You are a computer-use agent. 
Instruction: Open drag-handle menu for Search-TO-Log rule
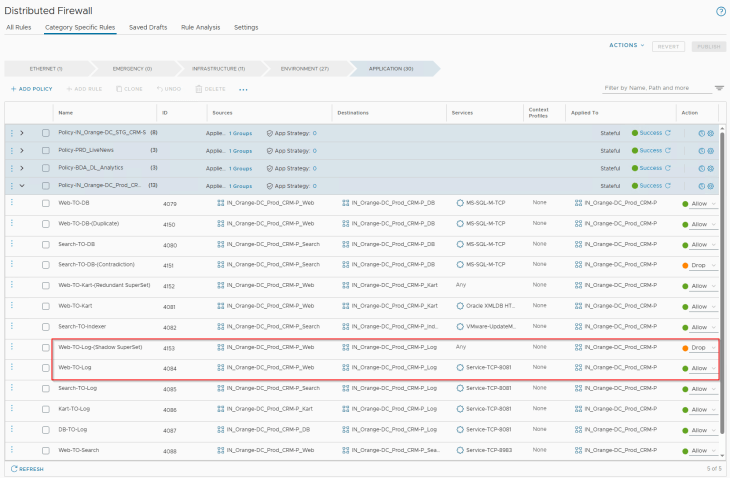[12, 388]
